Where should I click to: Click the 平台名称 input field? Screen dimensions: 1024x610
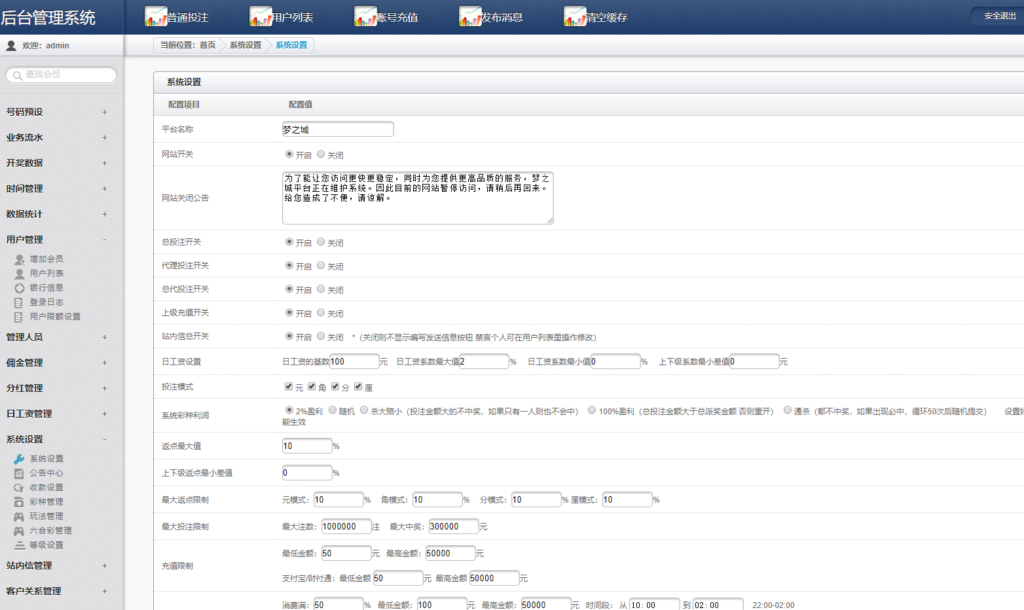(338, 129)
